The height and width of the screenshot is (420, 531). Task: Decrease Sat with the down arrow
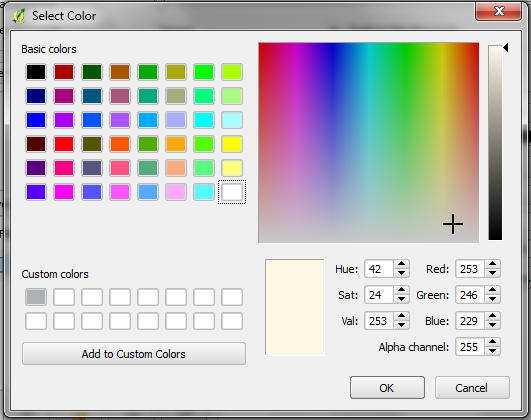[x=402, y=299]
